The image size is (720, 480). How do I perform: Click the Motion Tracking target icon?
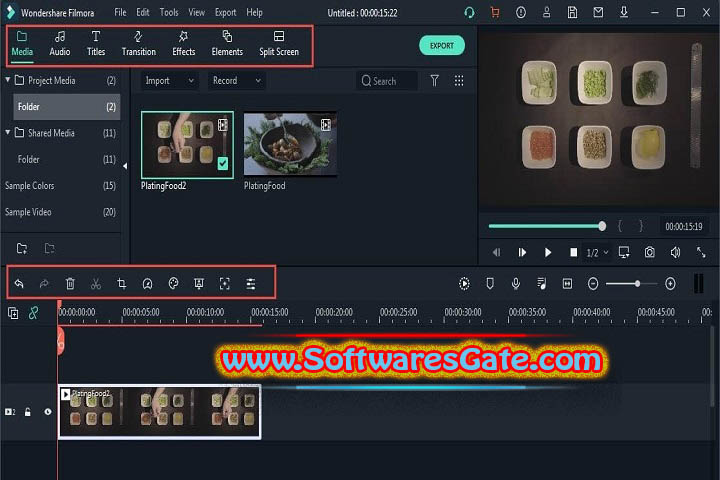pyautogui.click(x=225, y=283)
